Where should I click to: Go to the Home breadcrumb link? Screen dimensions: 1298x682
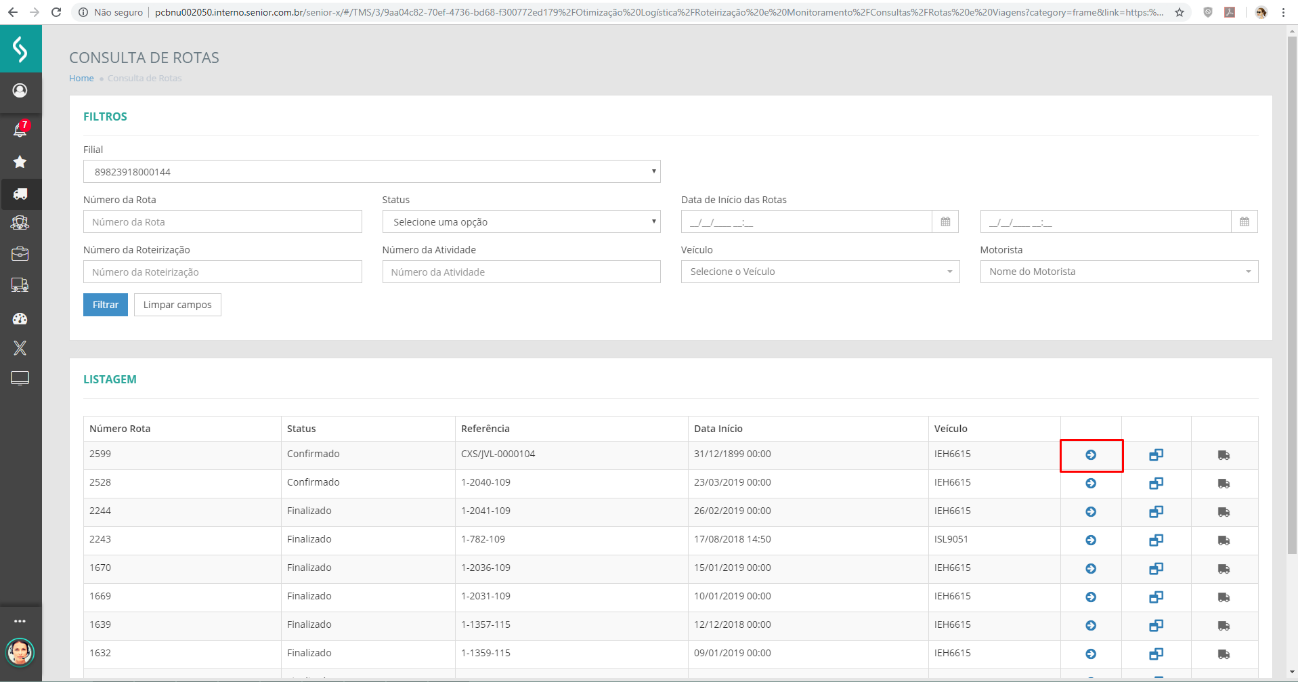81,78
